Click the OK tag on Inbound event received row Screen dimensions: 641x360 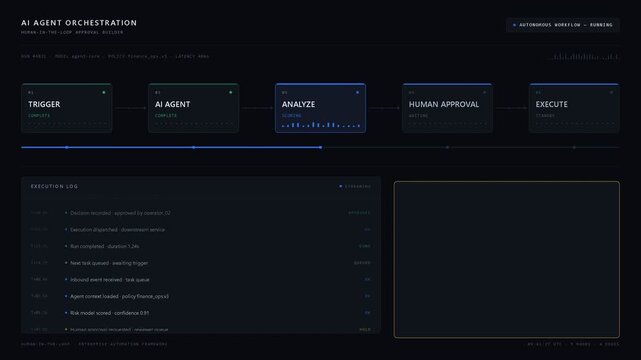click(x=367, y=280)
